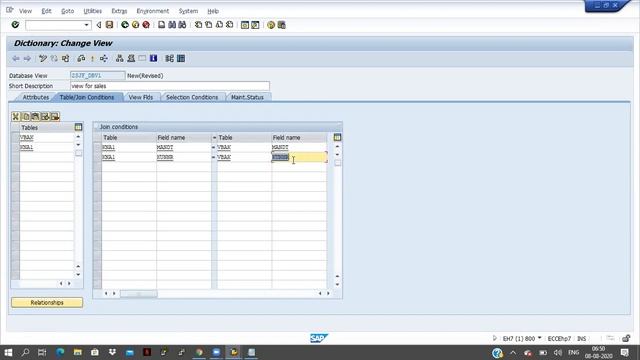Click the Microsoft Edge taskbar icon
The image size is (640, 360).
pyautogui.click(x=60, y=352)
